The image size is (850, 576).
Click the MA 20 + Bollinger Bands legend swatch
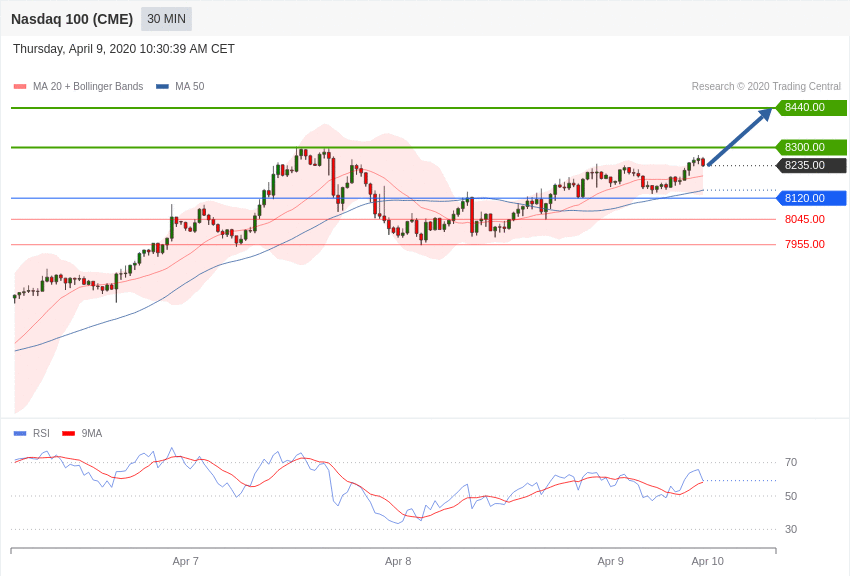pyautogui.click(x=20, y=87)
